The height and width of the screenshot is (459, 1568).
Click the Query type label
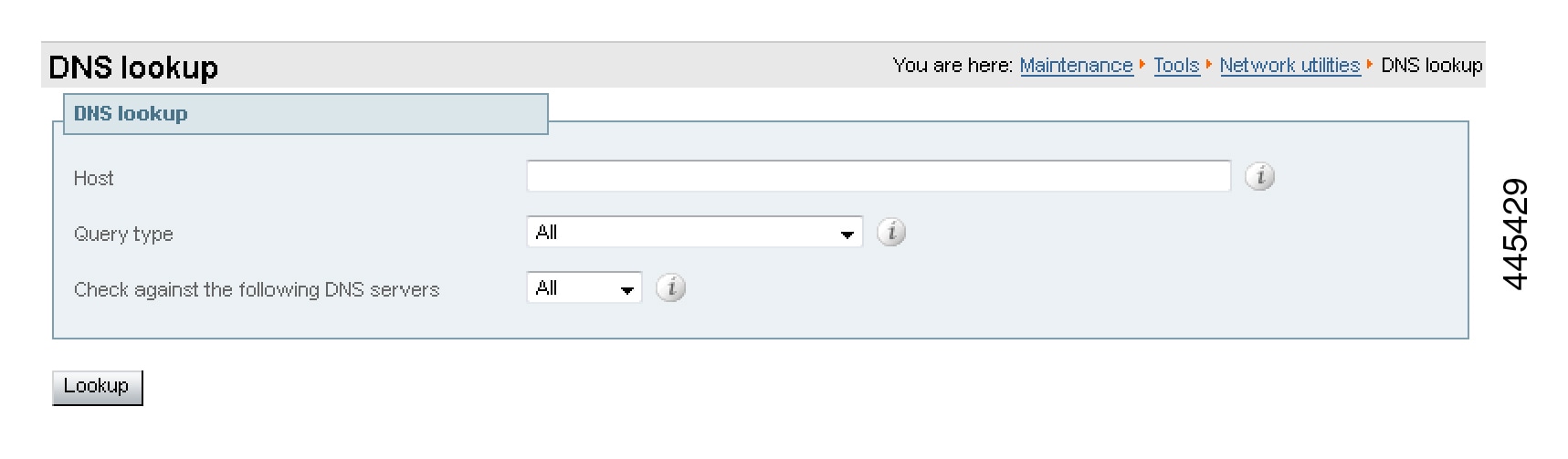123,234
